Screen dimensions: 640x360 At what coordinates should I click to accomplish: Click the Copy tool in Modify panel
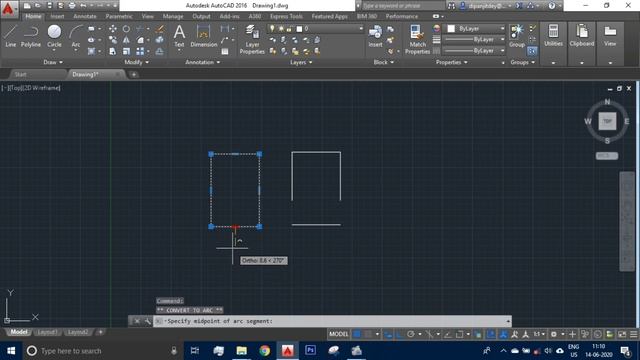point(113,40)
